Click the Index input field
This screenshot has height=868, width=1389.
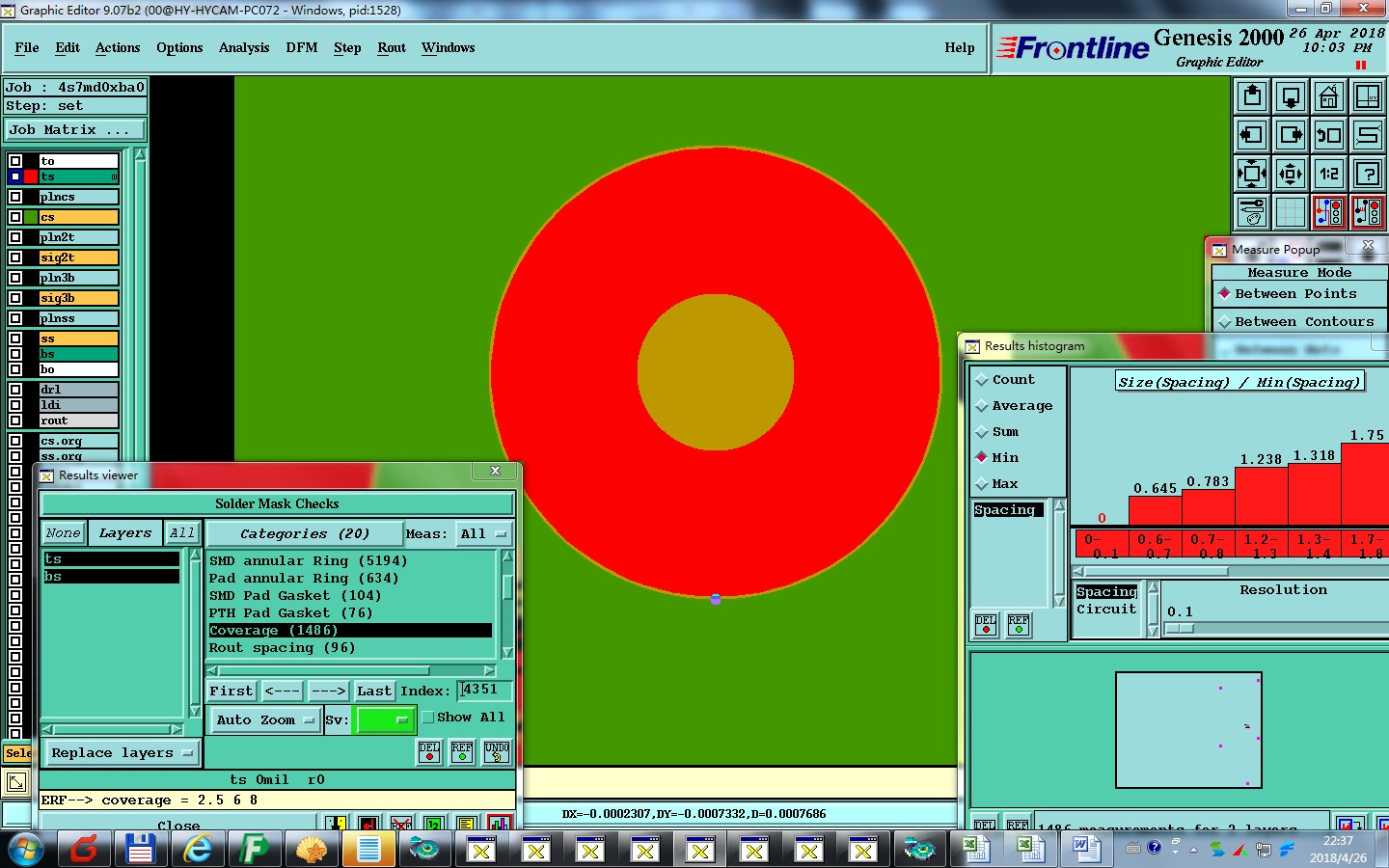(x=485, y=691)
